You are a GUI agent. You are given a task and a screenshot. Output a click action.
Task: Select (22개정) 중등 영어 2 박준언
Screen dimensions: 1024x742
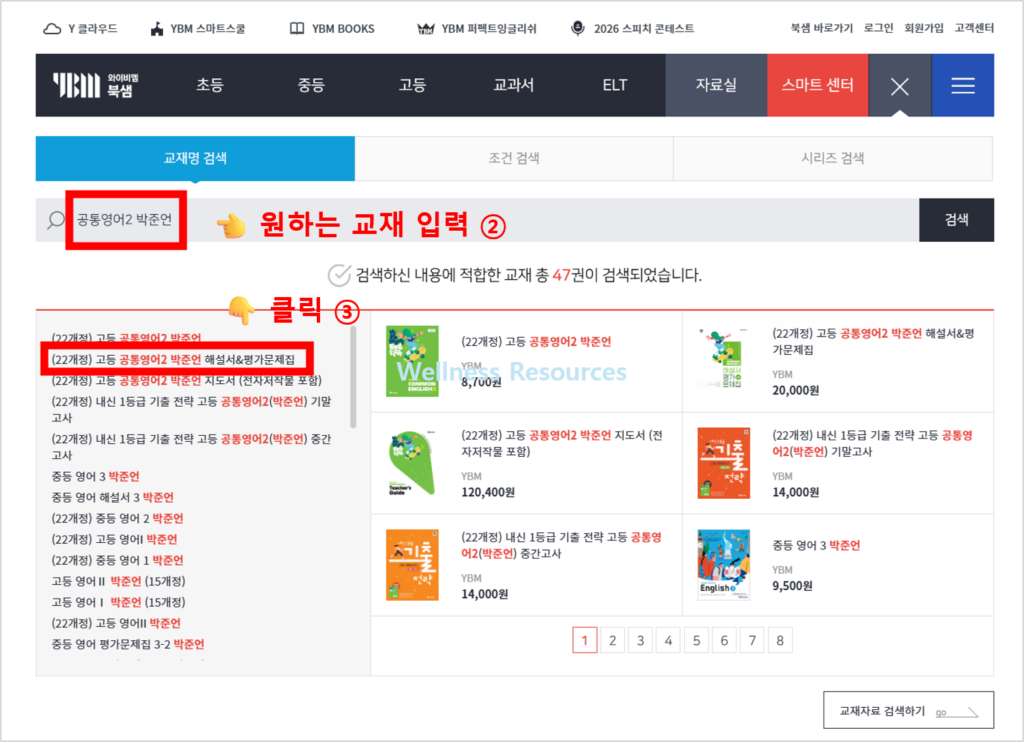pyautogui.click(x=118, y=518)
